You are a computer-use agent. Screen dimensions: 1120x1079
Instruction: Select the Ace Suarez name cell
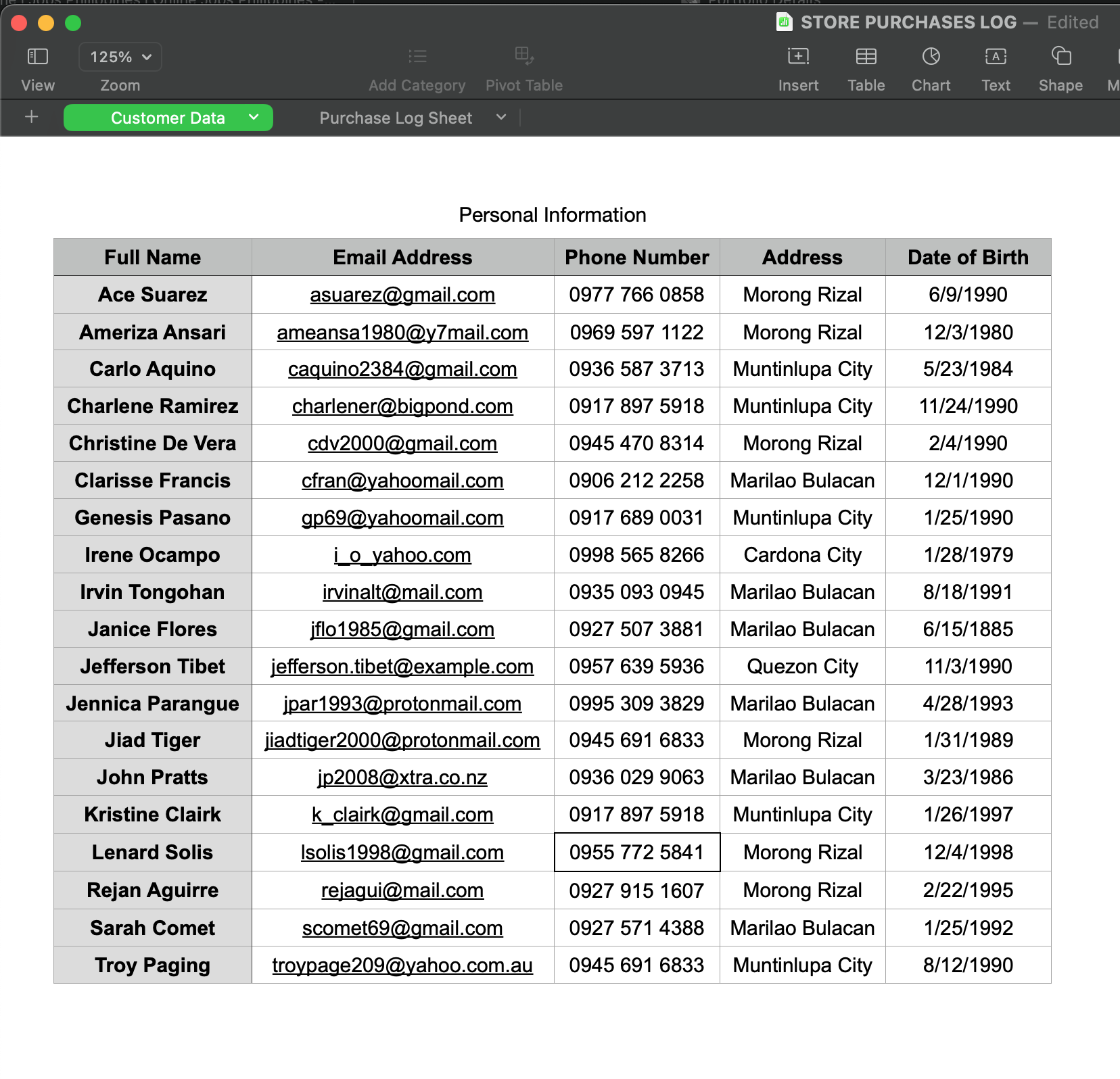[153, 295]
